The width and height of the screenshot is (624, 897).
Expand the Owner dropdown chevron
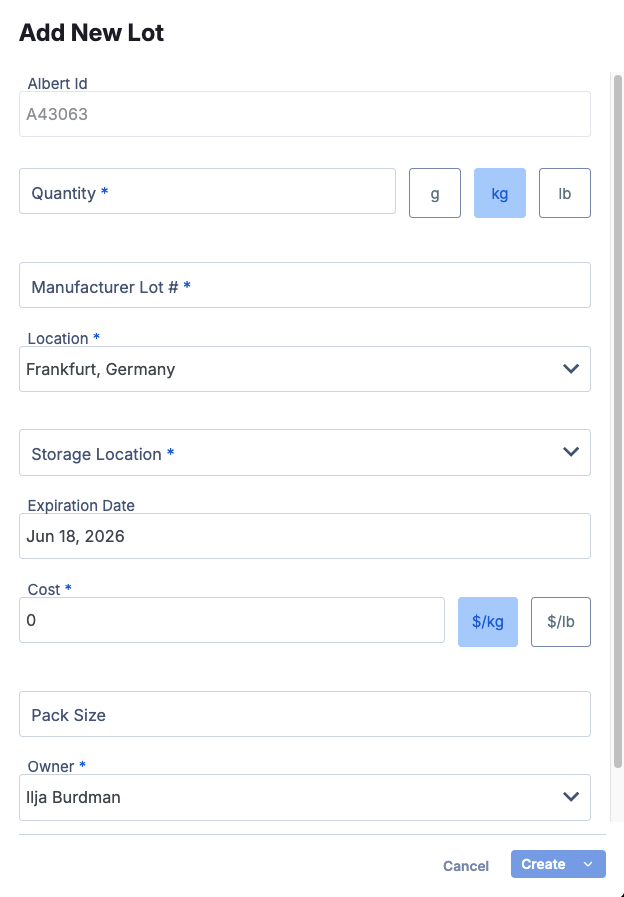(x=571, y=797)
